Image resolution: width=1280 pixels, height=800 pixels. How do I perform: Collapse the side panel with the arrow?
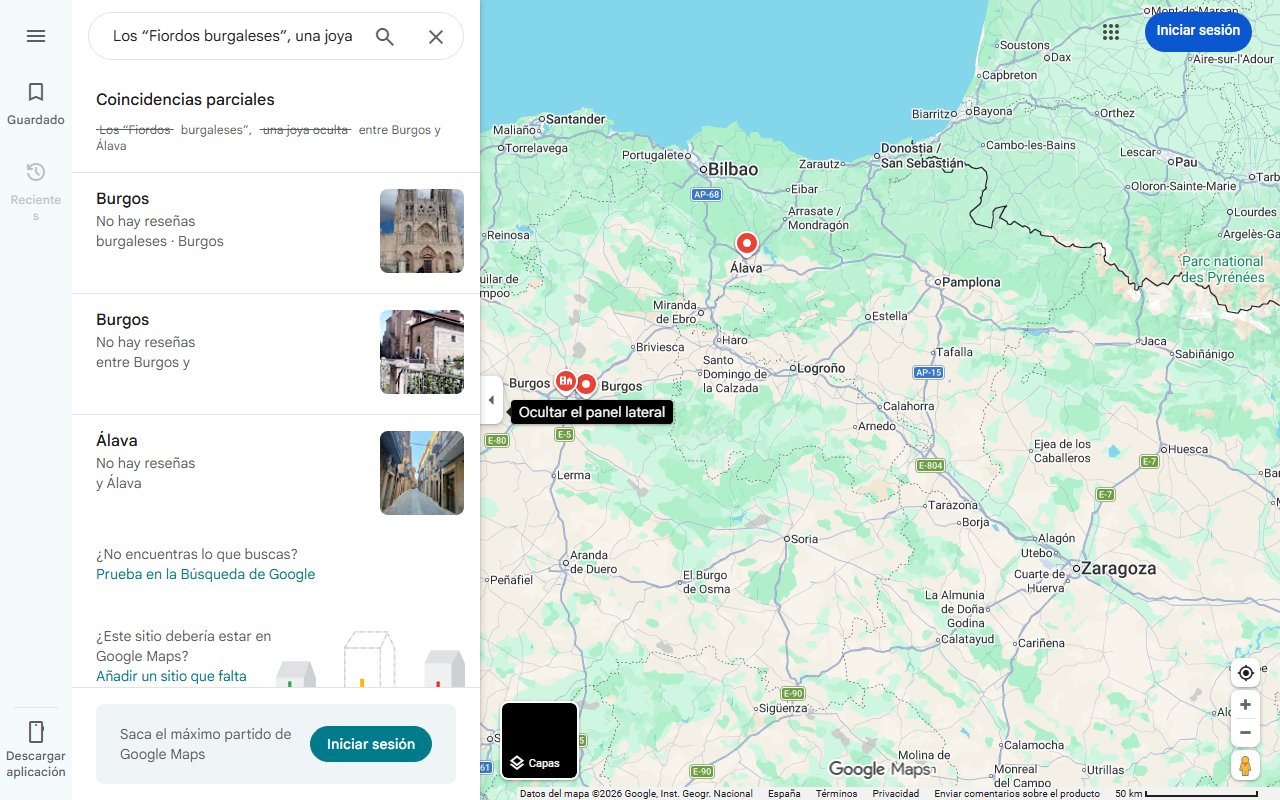point(491,399)
